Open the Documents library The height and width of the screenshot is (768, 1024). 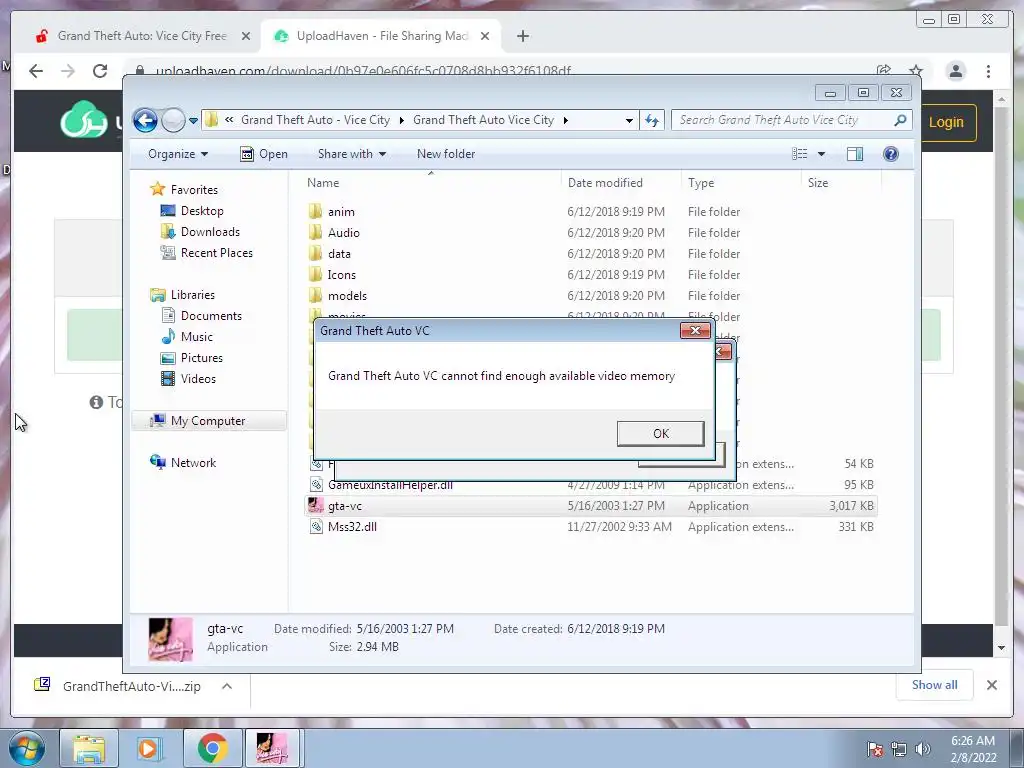[x=211, y=316]
